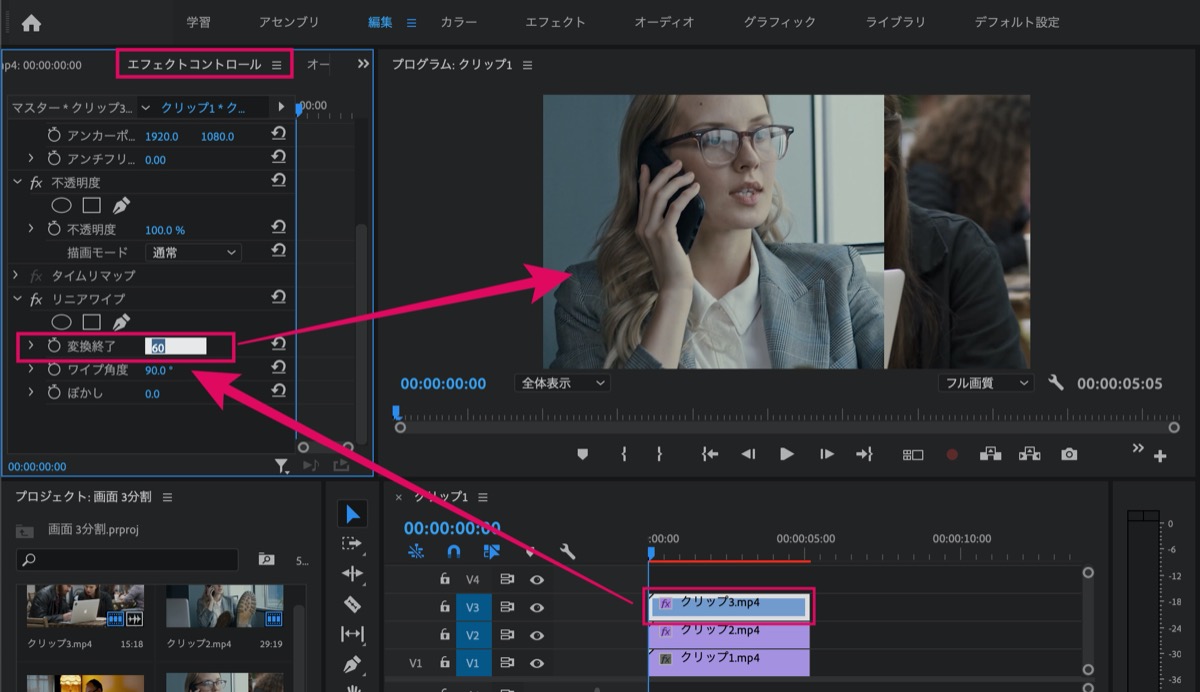The width and height of the screenshot is (1200, 692).
Task: Click the Program Monitor timecode 00:00:00:00
Action: tap(443, 384)
